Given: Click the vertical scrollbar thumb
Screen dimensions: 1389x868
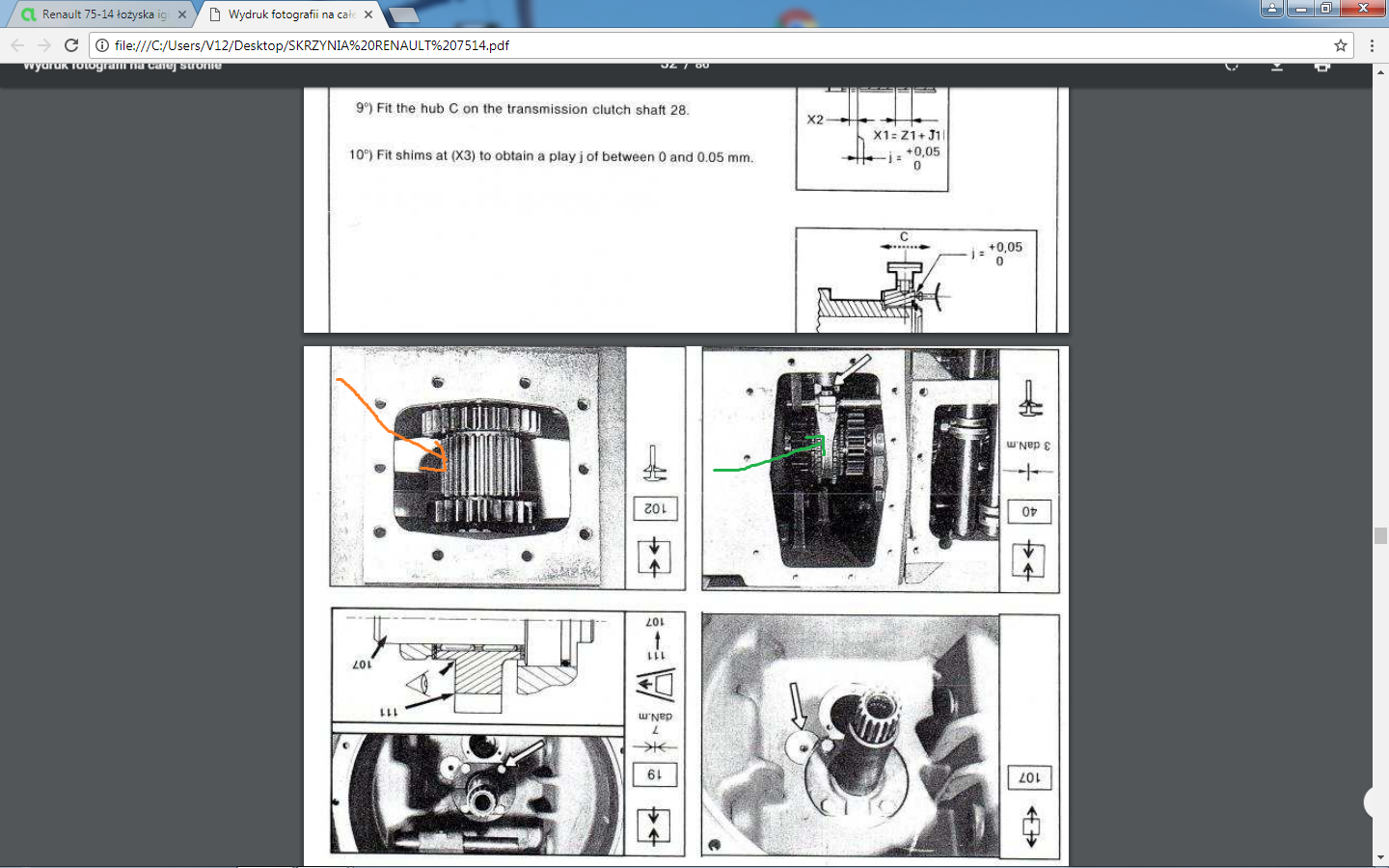Looking at the screenshot, I should (x=1380, y=536).
